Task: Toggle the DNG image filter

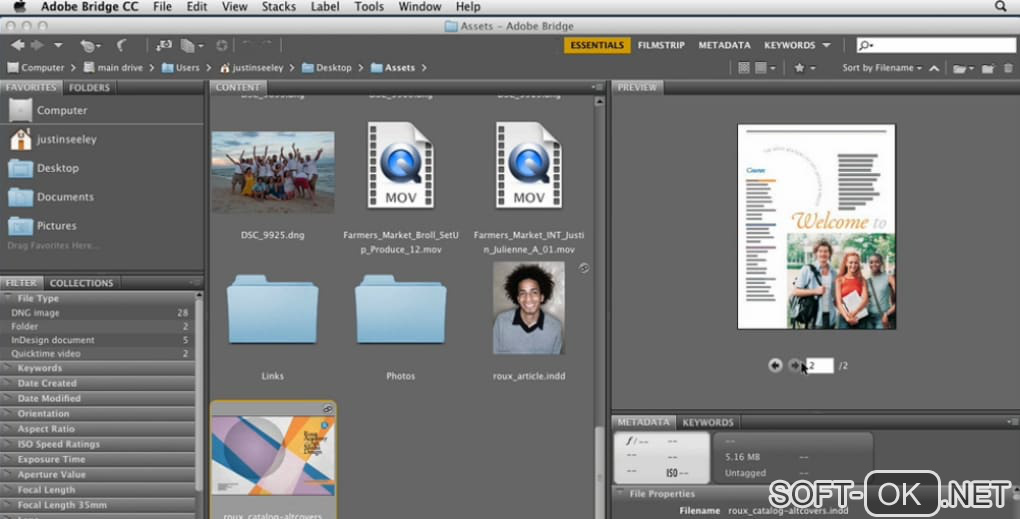Action: pyautogui.click(x=98, y=313)
